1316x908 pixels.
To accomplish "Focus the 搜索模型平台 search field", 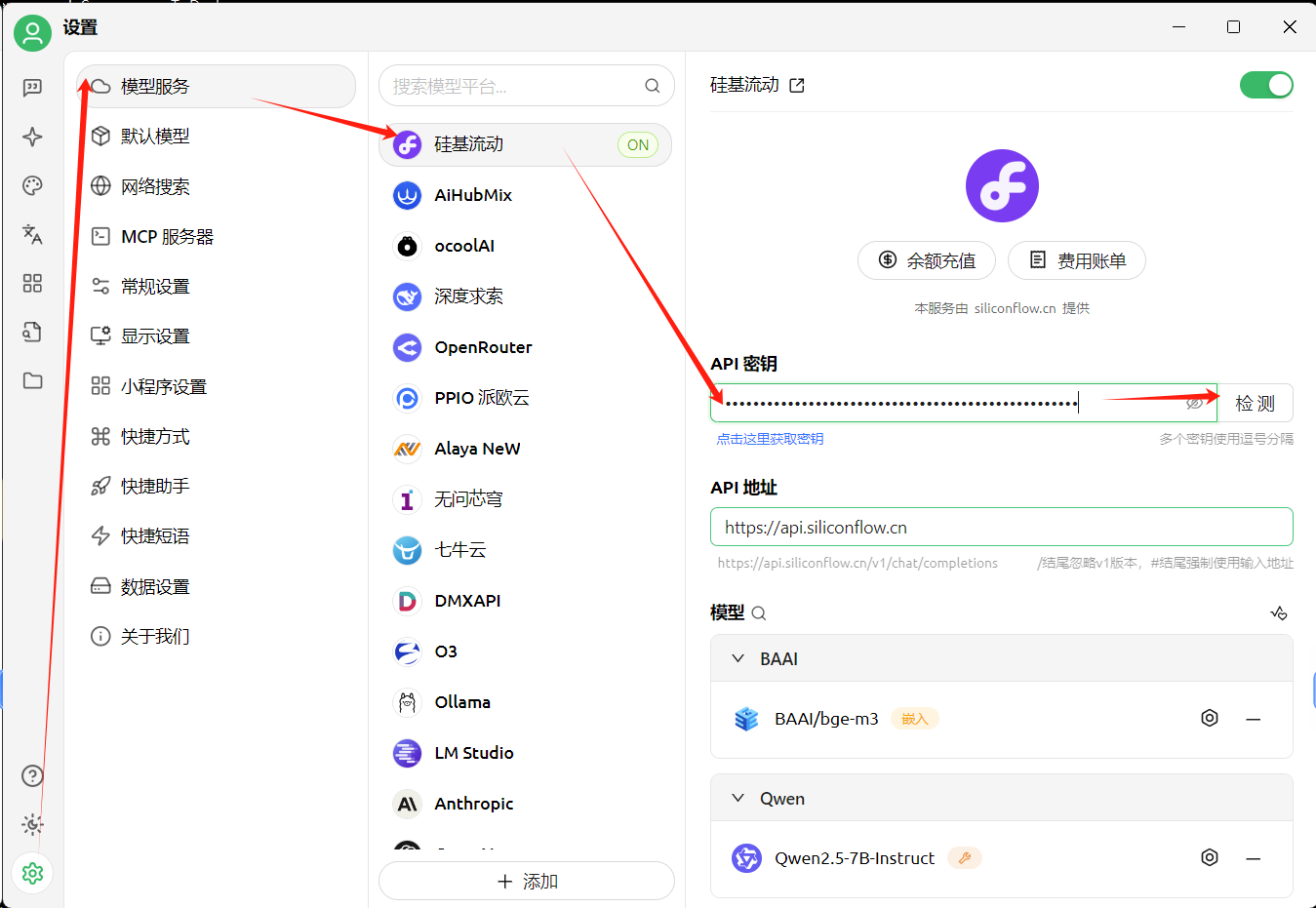I will [x=527, y=86].
